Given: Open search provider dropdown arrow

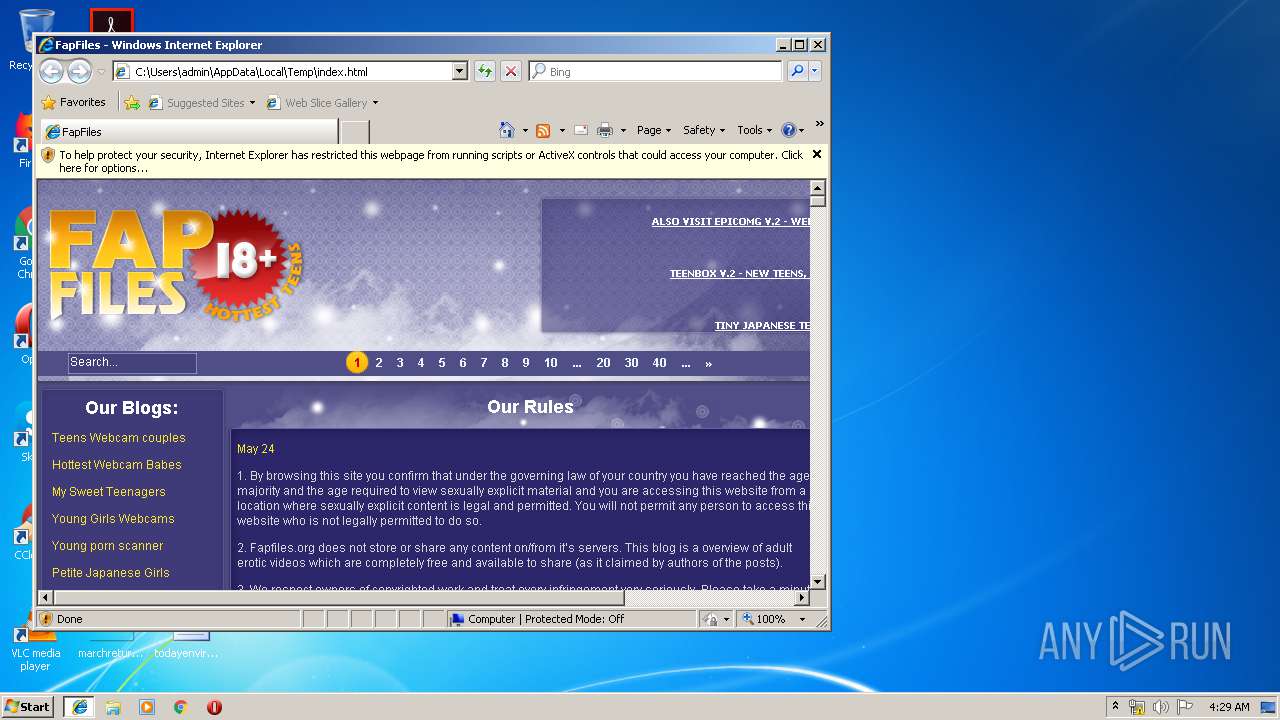Looking at the screenshot, I should point(815,71).
